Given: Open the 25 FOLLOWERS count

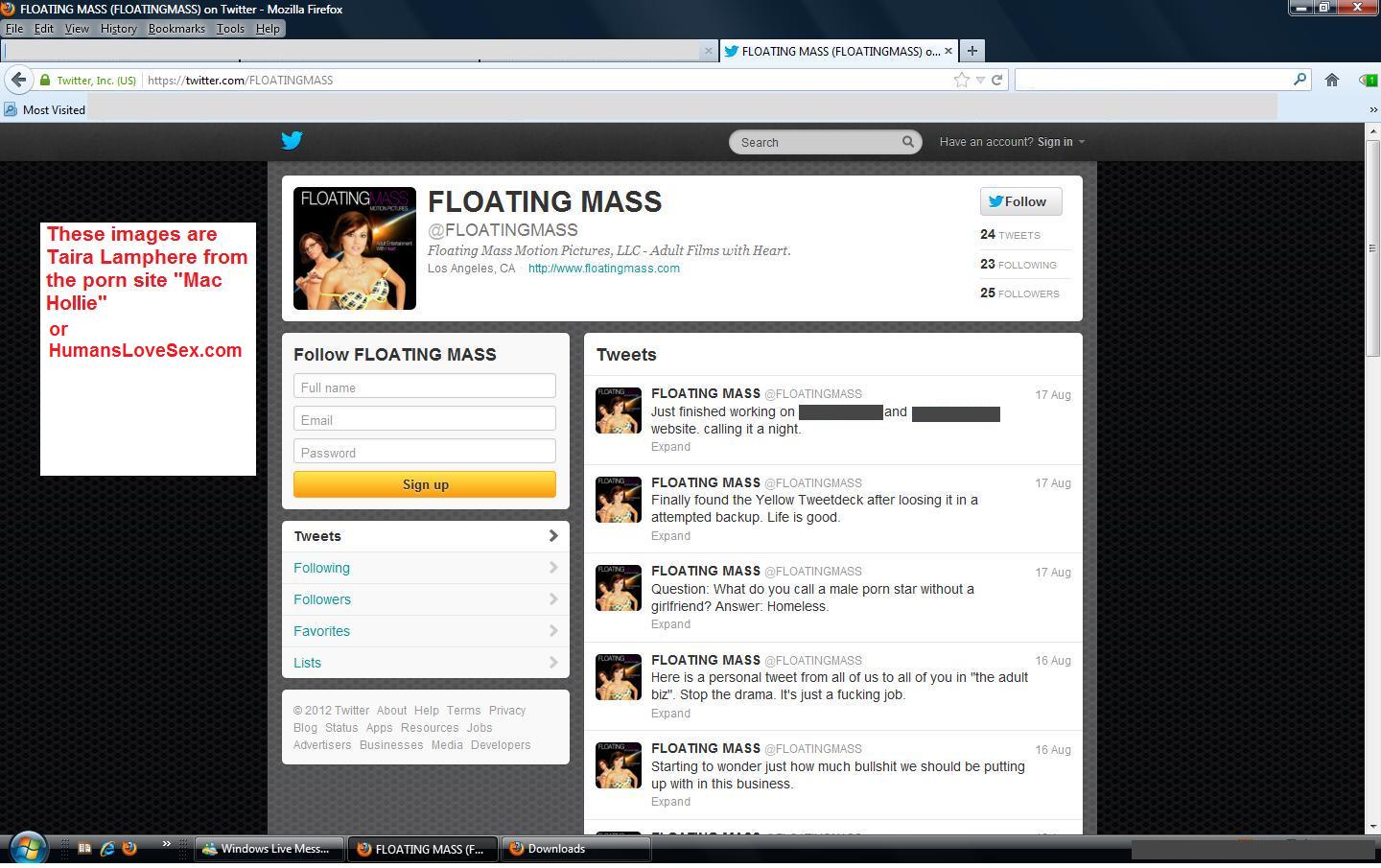Looking at the screenshot, I should pyautogui.click(x=1019, y=293).
